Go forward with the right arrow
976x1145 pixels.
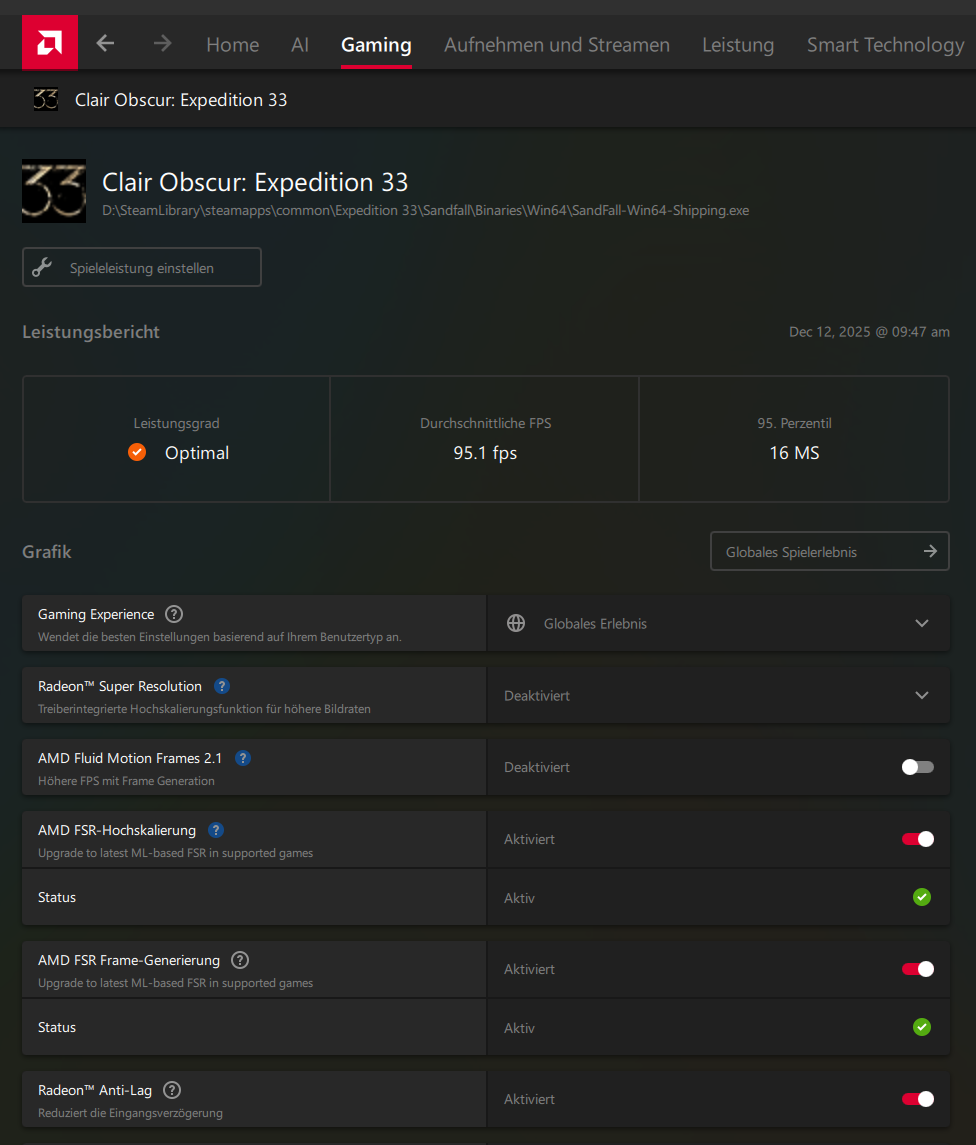tap(163, 44)
